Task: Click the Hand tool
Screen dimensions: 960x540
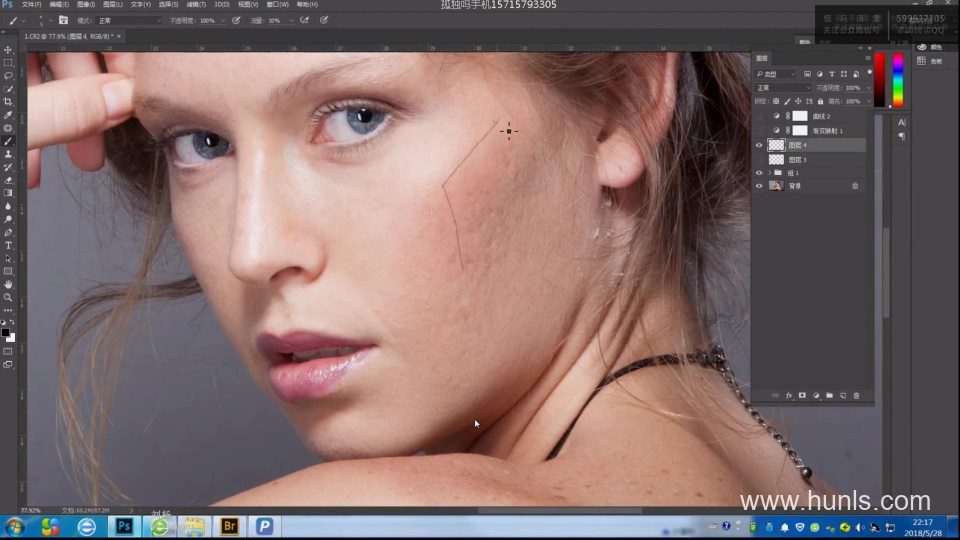Action: pos(8,284)
